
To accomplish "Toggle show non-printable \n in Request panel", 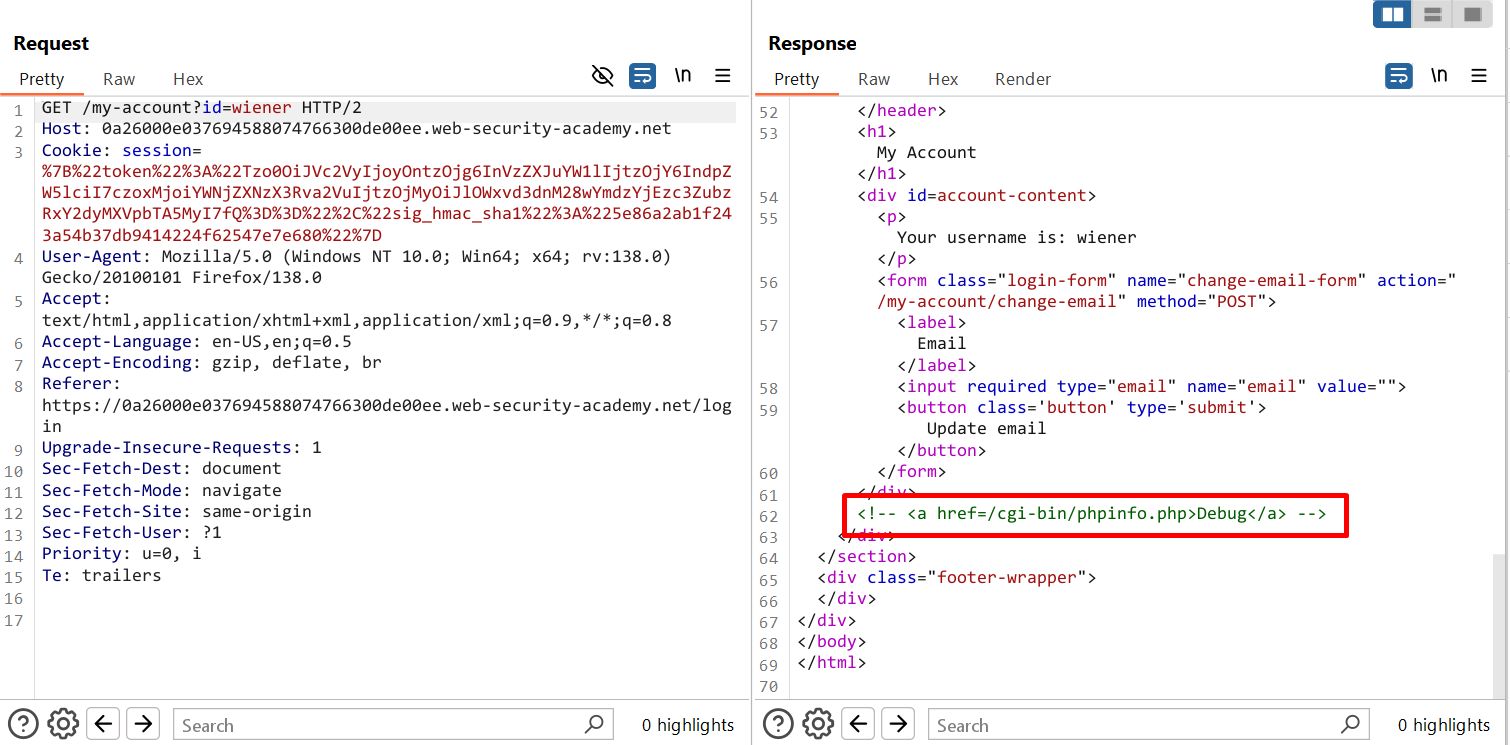I will point(683,76).
